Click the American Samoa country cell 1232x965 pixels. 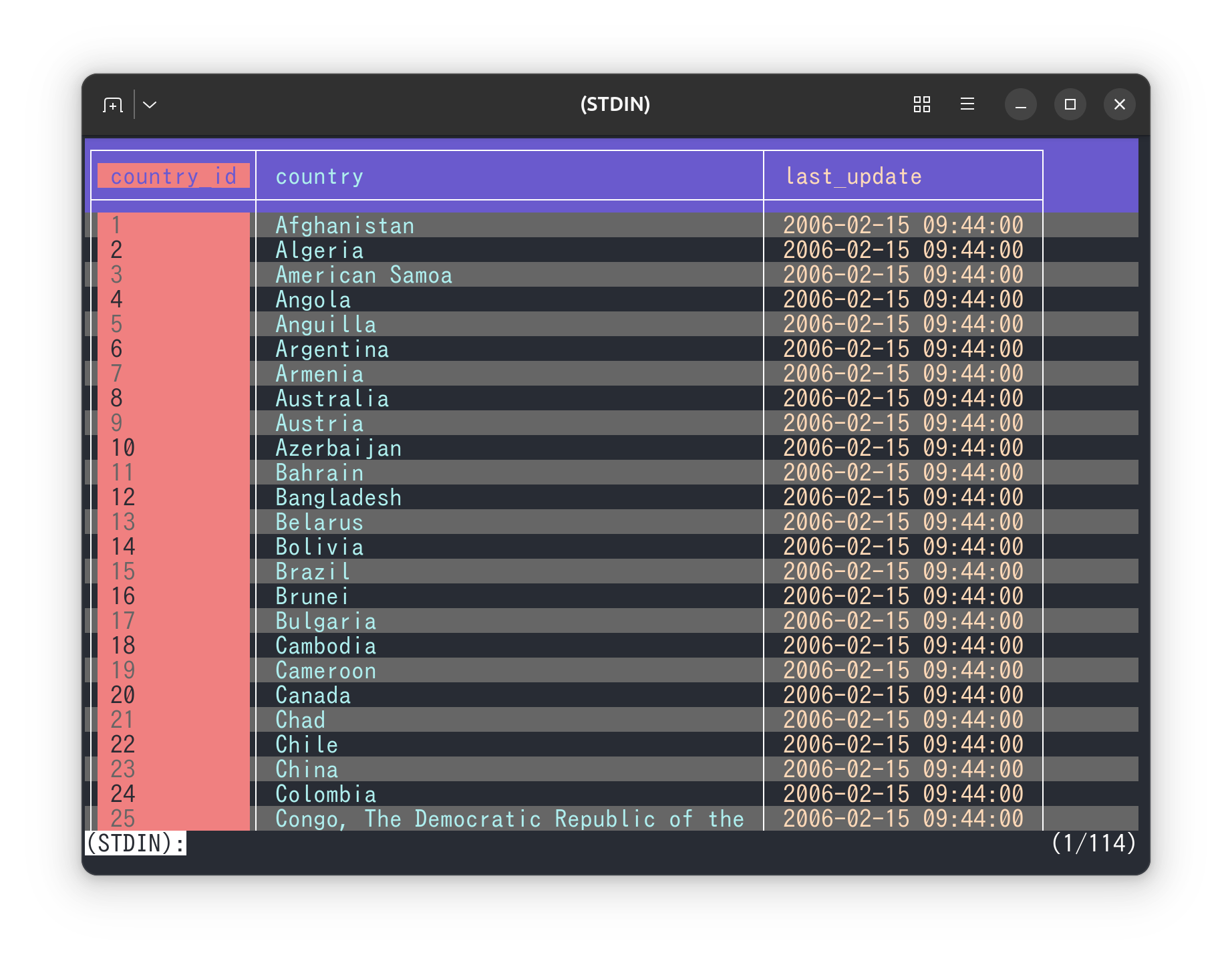pos(363,275)
